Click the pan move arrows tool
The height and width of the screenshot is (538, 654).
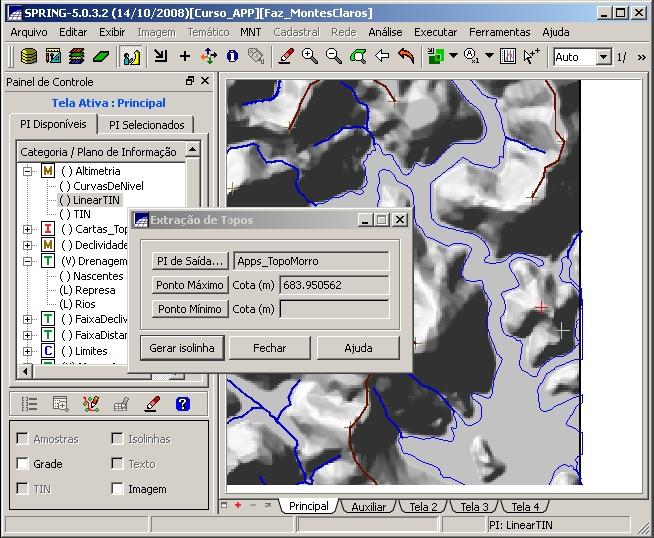[209, 57]
